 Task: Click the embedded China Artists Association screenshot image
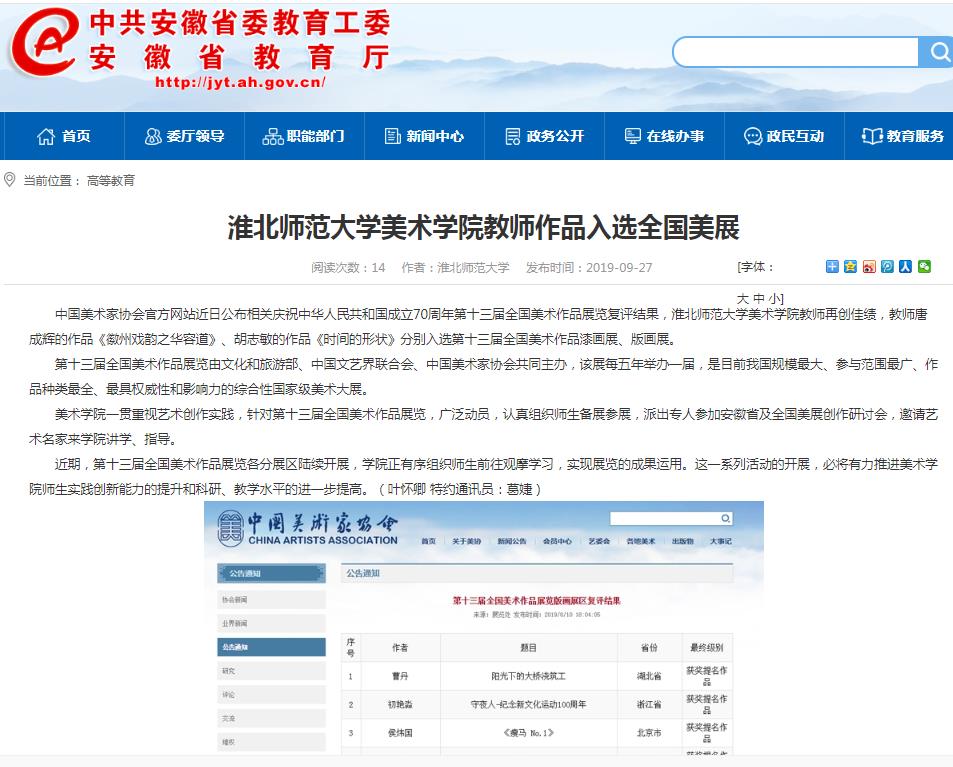coord(484,628)
